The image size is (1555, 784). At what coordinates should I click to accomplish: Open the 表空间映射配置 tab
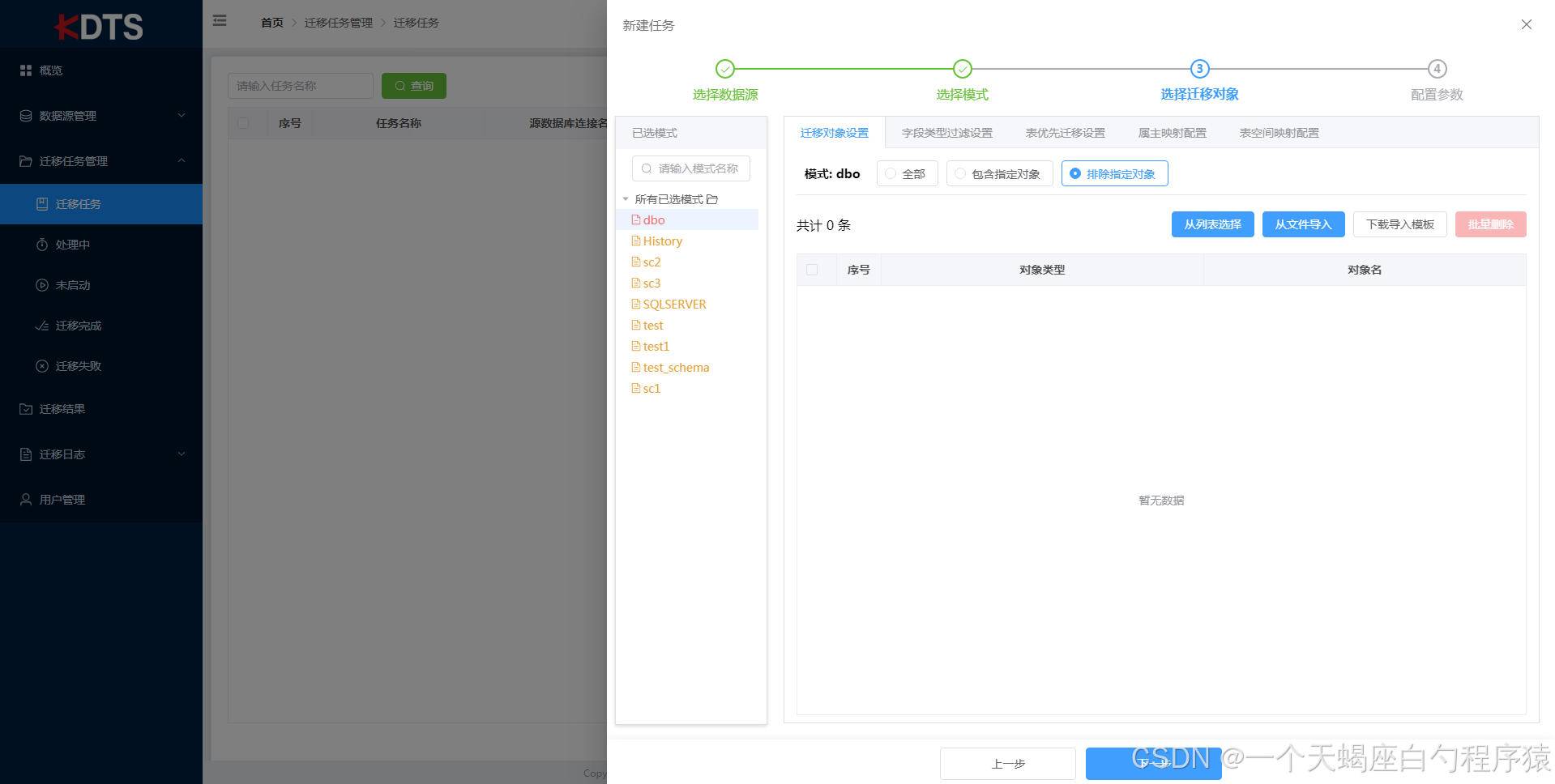pos(1279,133)
